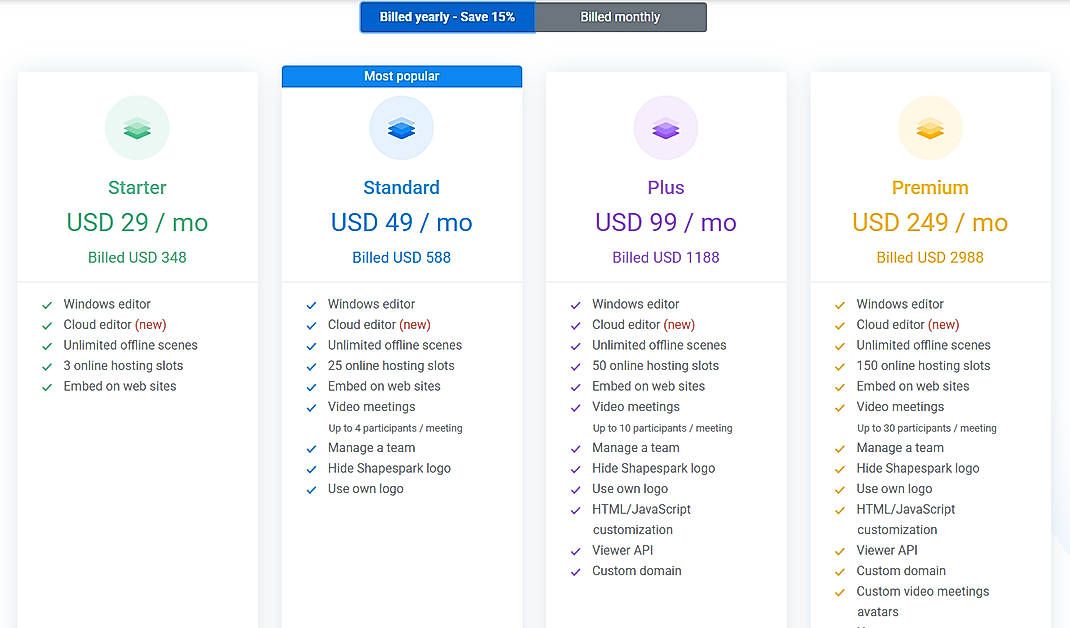The width and height of the screenshot is (1070, 628).
Task: Click the Plus Custom domain checkmark
Action: [x=575, y=572]
